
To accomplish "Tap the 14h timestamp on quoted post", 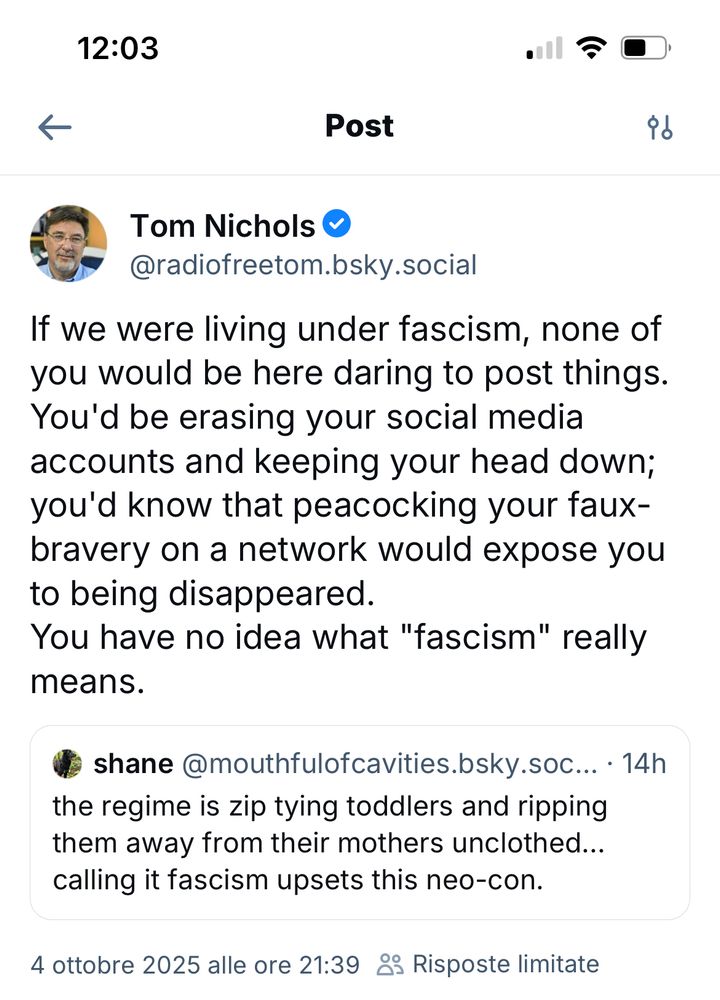I will pyautogui.click(x=644, y=764).
